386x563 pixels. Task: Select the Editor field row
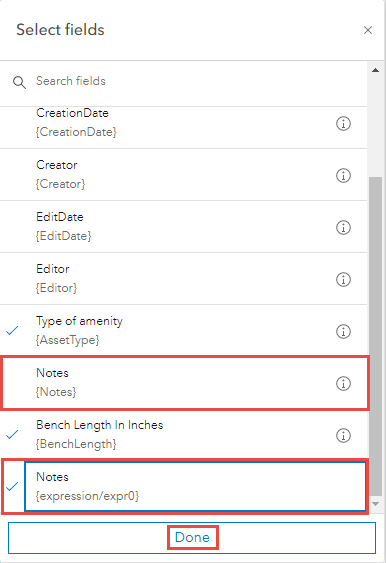tap(183, 279)
